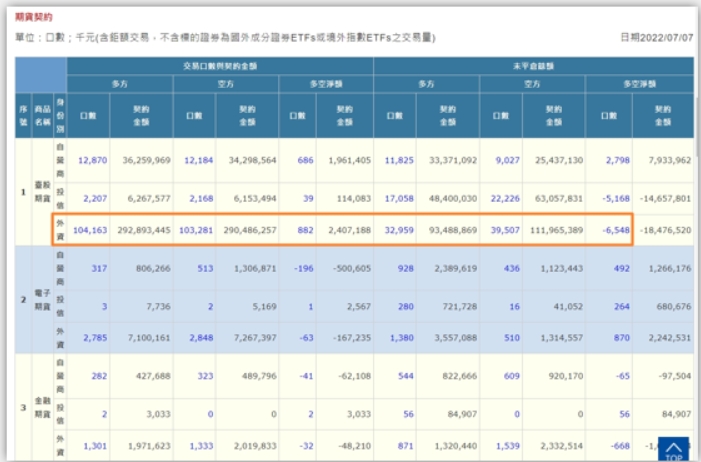This screenshot has height=462, width=701.
Task: Open the 1,539 short open interest link
Action: pos(507,446)
